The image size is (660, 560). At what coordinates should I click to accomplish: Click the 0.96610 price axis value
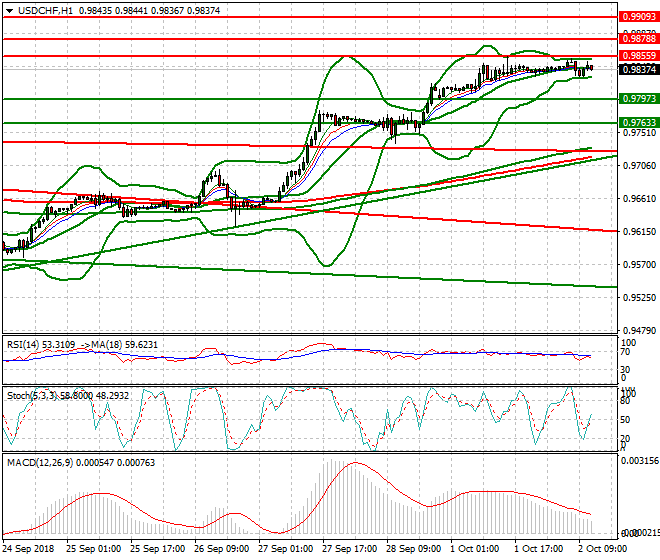click(x=639, y=199)
